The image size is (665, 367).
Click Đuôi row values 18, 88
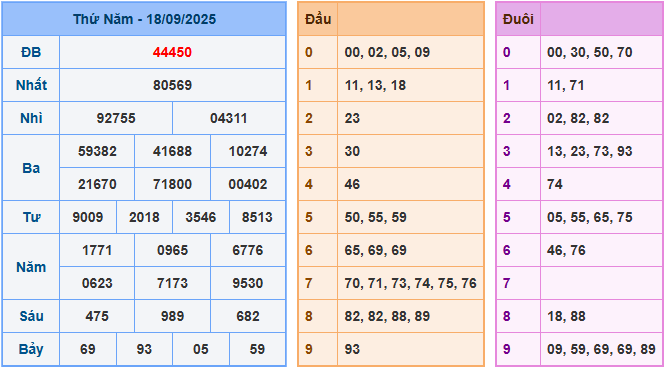tap(566, 316)
